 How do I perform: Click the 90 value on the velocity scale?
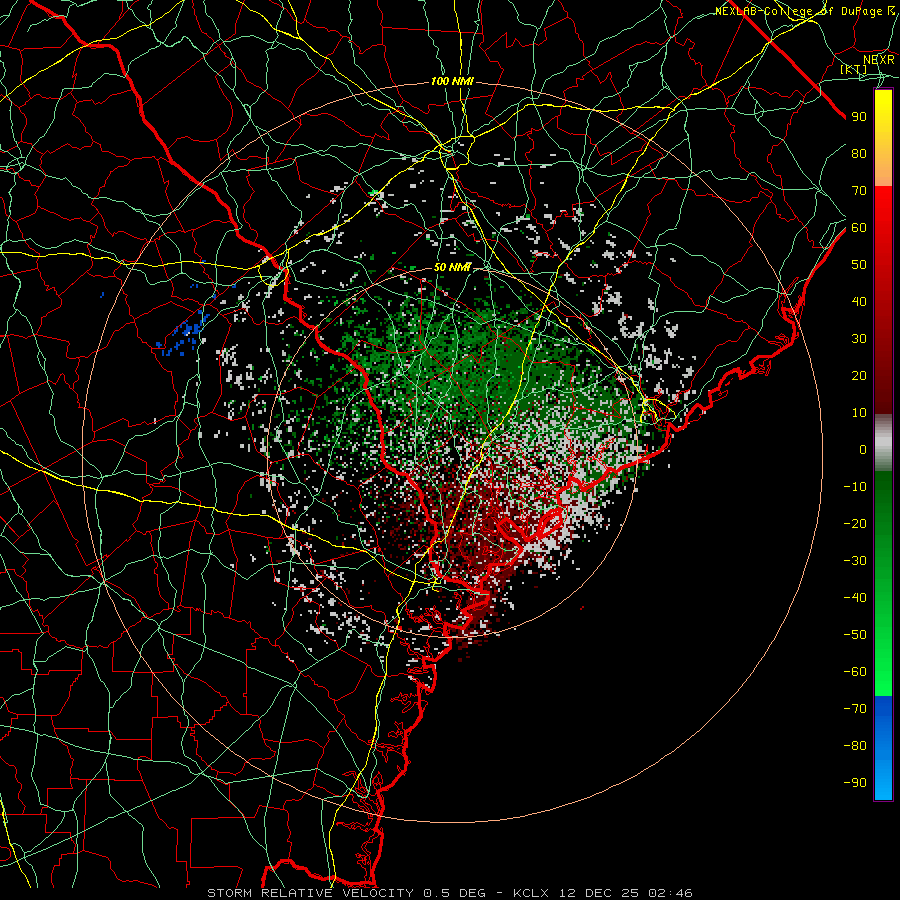(859, 117)
